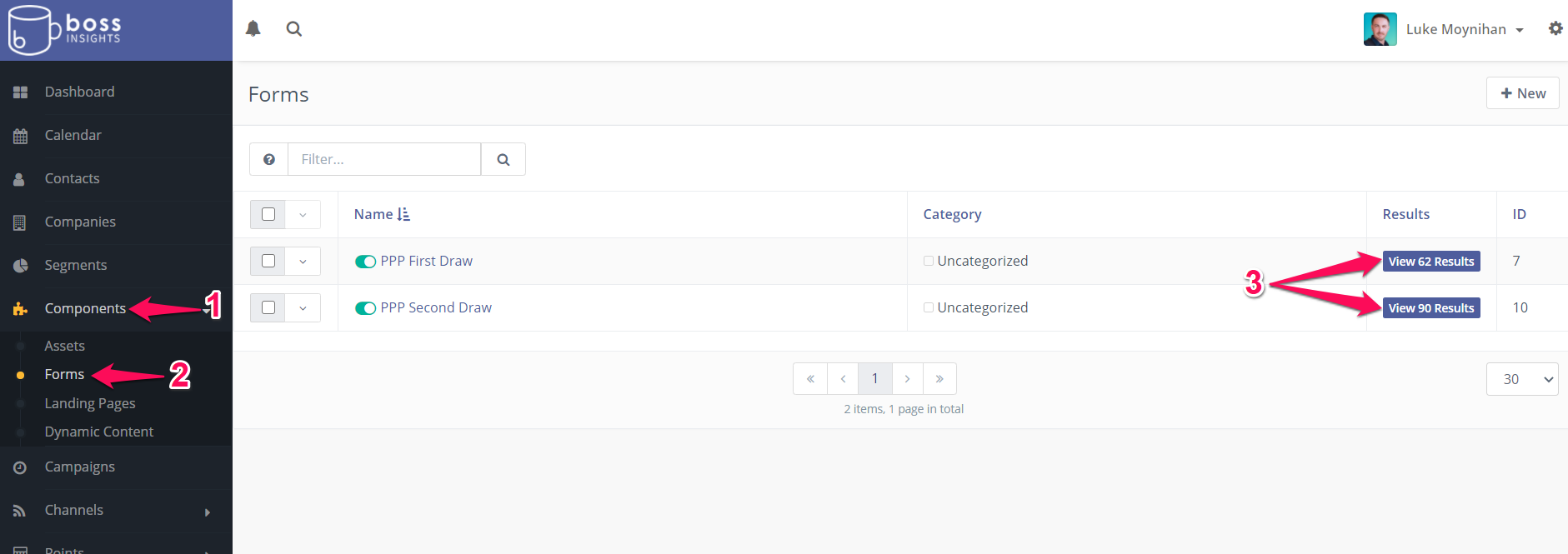The image size is (1568, 554).
Task: Go to the next page of forms
Action: click(907, 379)
